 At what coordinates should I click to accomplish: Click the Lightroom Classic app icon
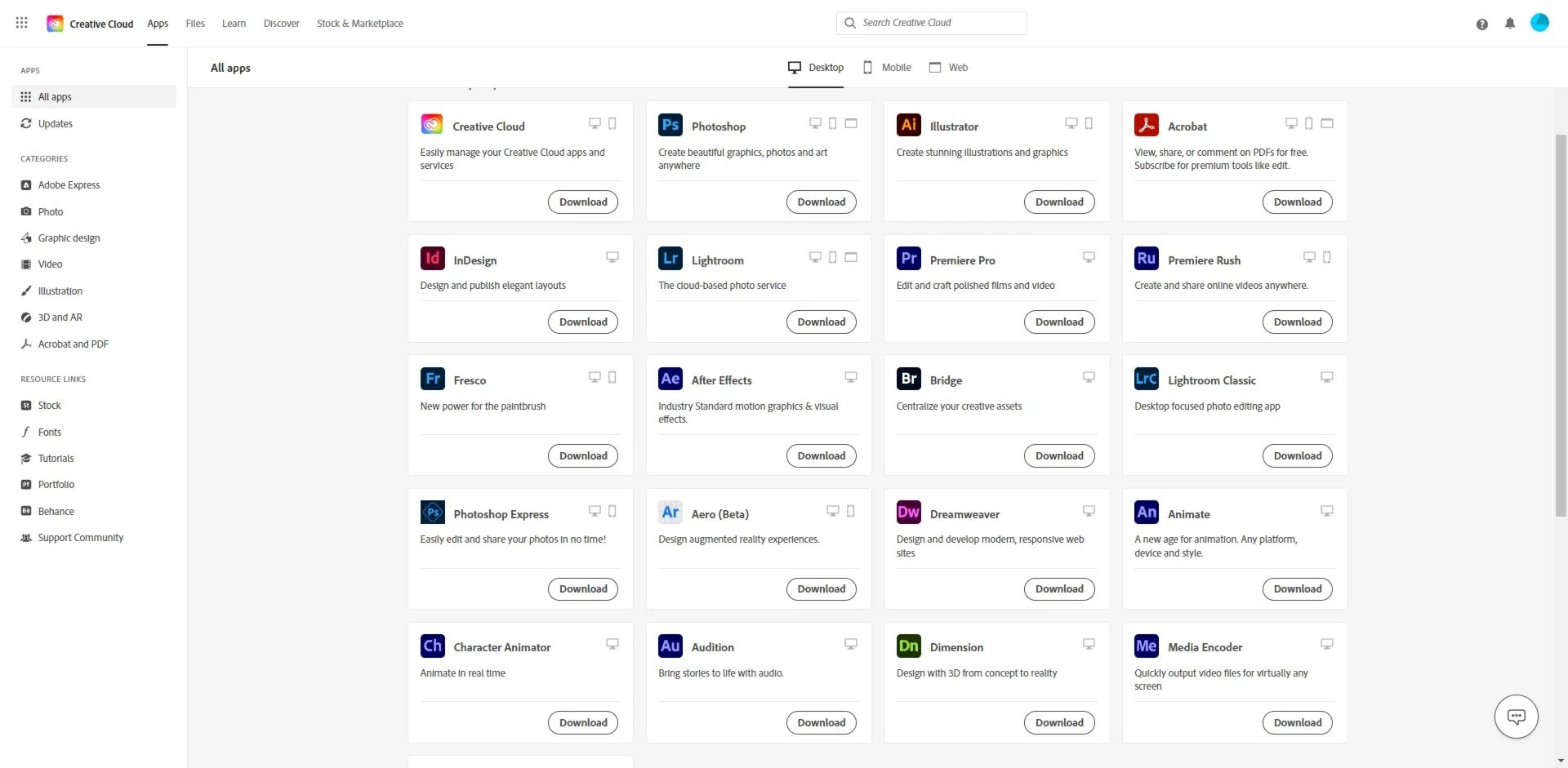[x=1147, y=379]
